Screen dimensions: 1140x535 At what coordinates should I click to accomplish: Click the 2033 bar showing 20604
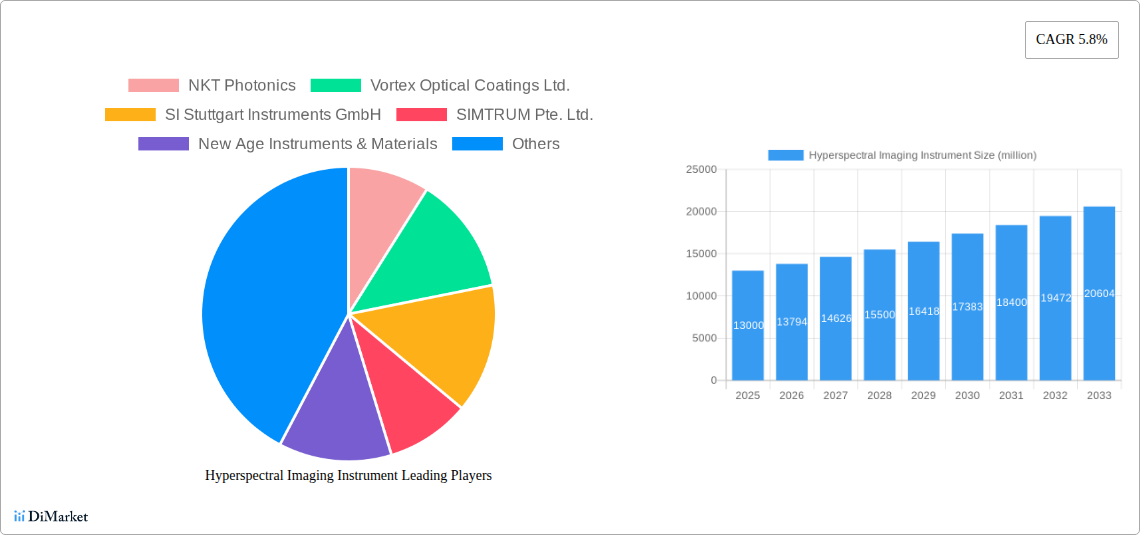(x=1099, y=293)
